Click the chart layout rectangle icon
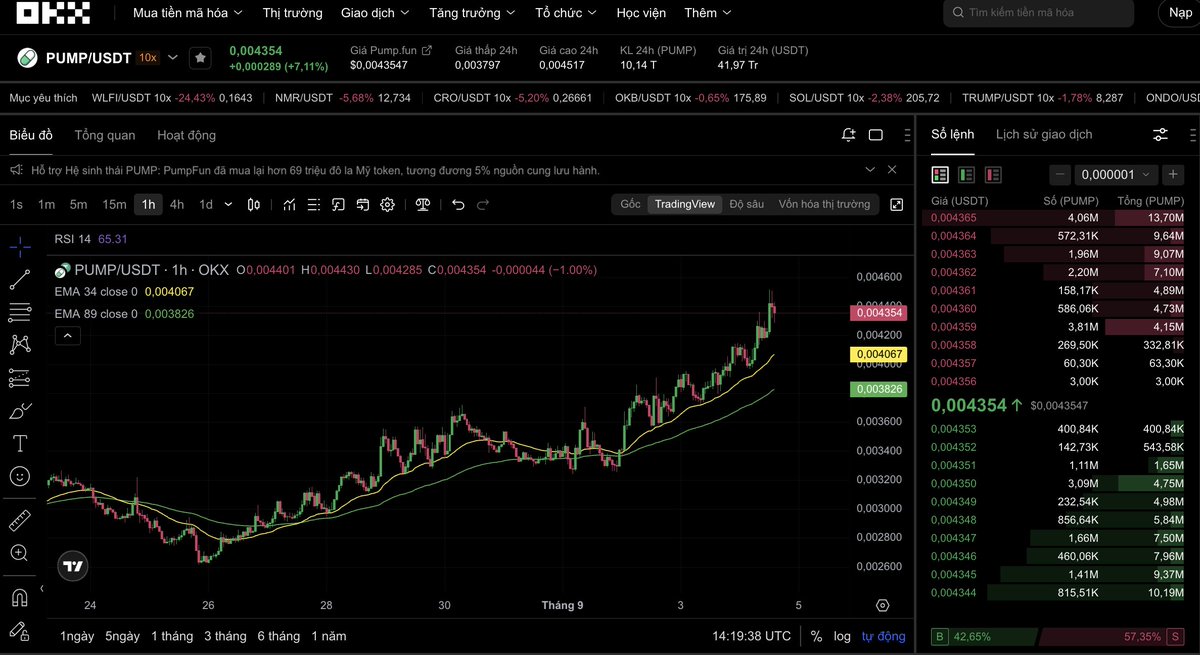This screenshot has width=1200, height=655. 876,135
